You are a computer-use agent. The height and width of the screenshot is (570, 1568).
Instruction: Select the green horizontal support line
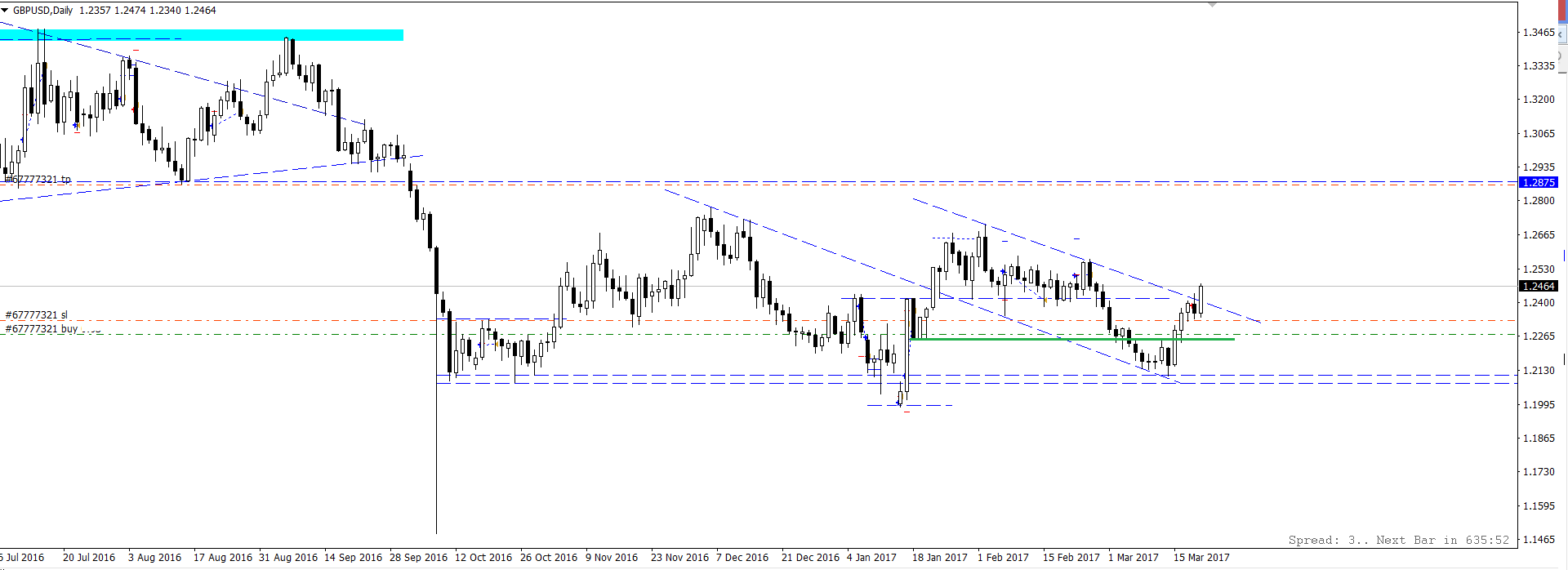(x=1071, y=339)
